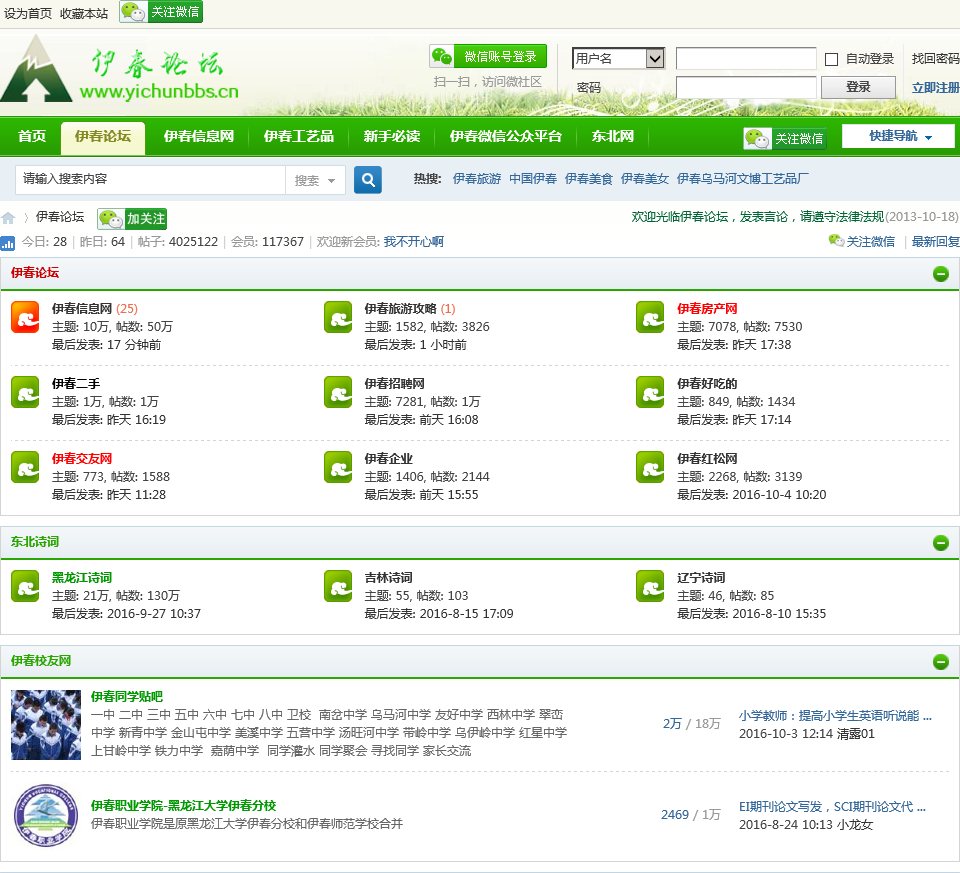The image size is (960, 873).
Task: Open latest post EI期刊论文写发，SCI期刊论文代
Action: pyautogui.click(x=833, y=807)
